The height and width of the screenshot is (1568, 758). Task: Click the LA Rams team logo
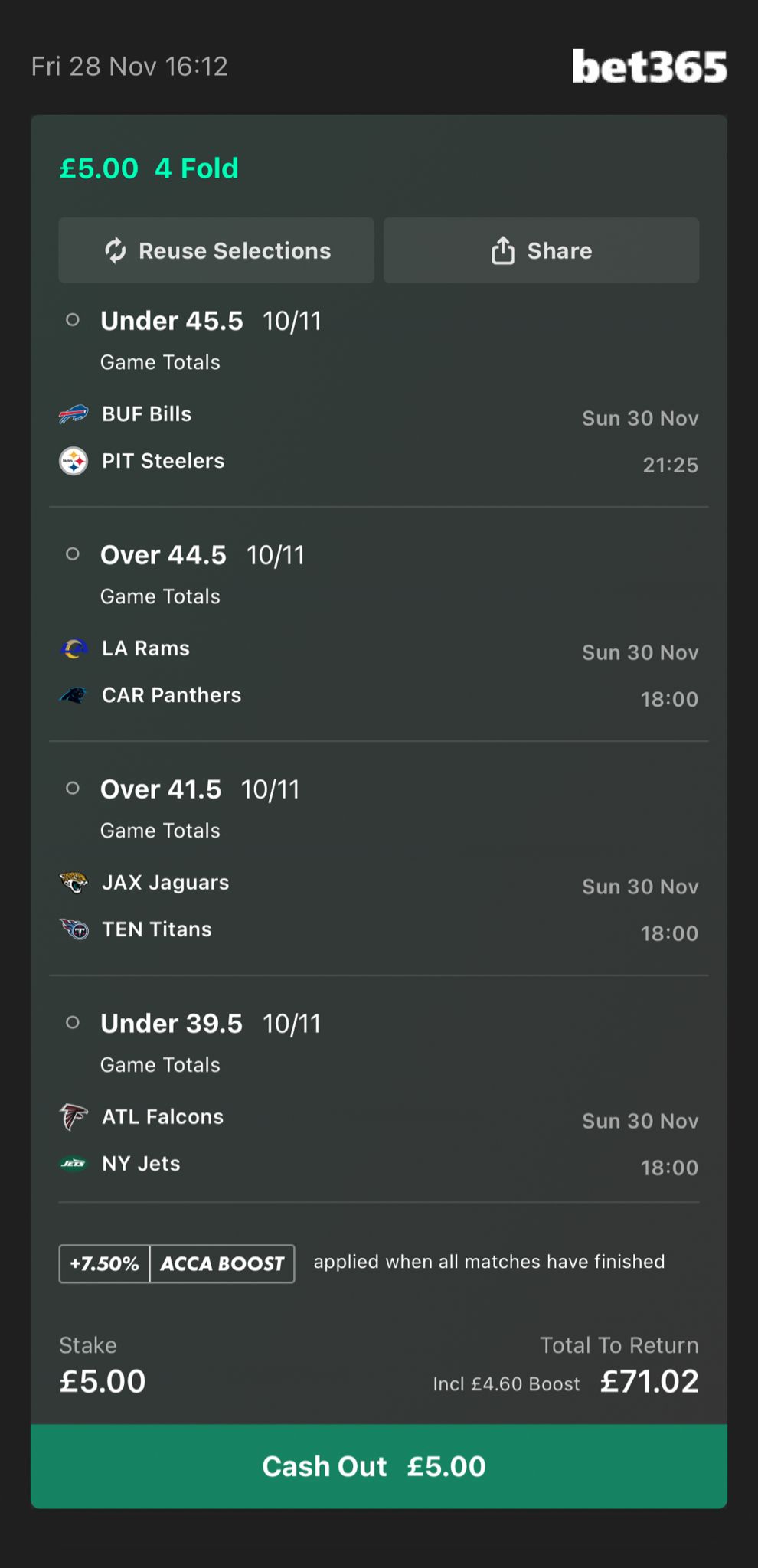click(x=74, y=648)
